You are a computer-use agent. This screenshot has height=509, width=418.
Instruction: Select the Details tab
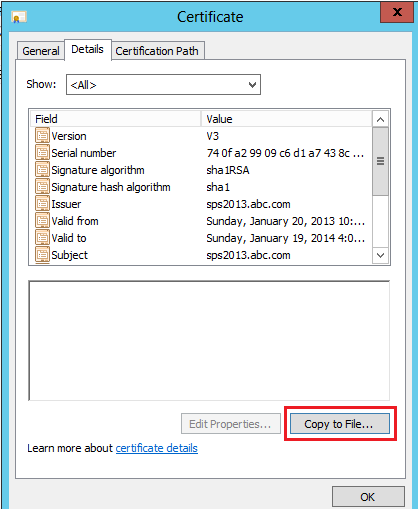(x=87, y=49)
